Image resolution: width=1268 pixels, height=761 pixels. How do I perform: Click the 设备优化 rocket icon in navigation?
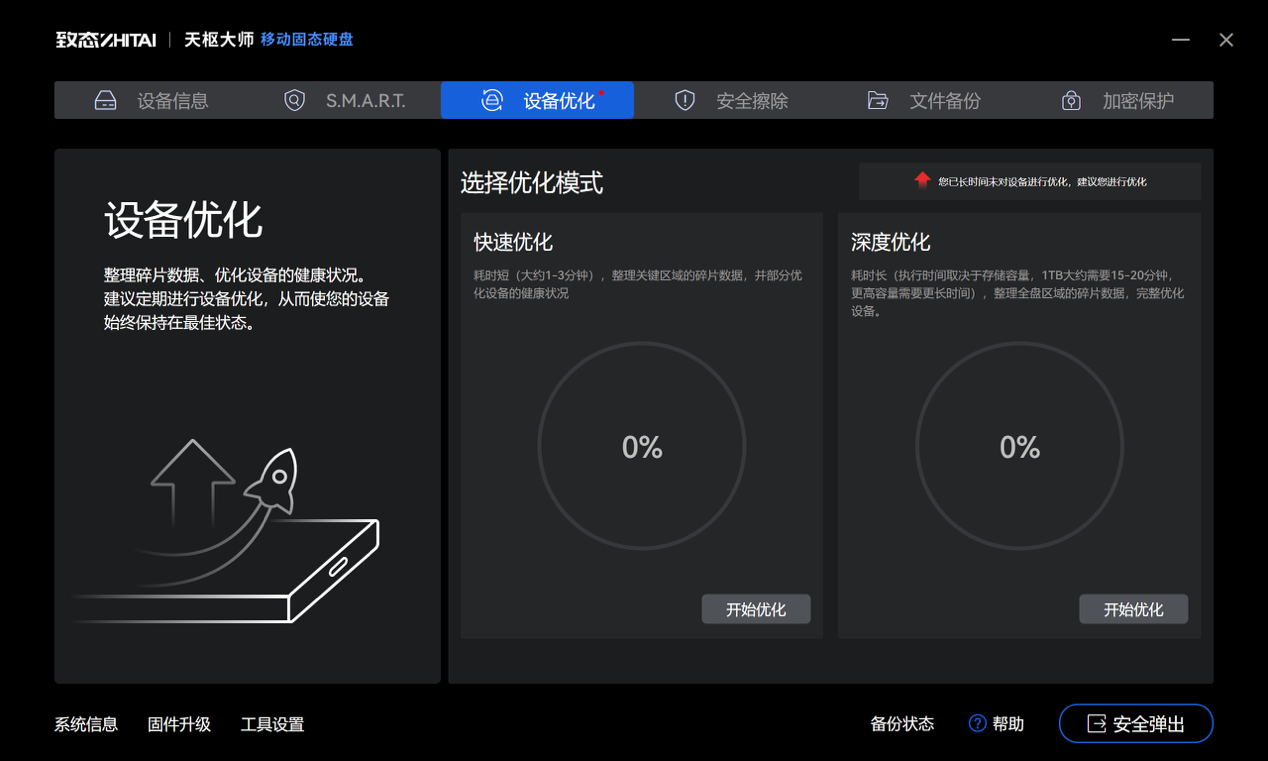tap(490, 100)
